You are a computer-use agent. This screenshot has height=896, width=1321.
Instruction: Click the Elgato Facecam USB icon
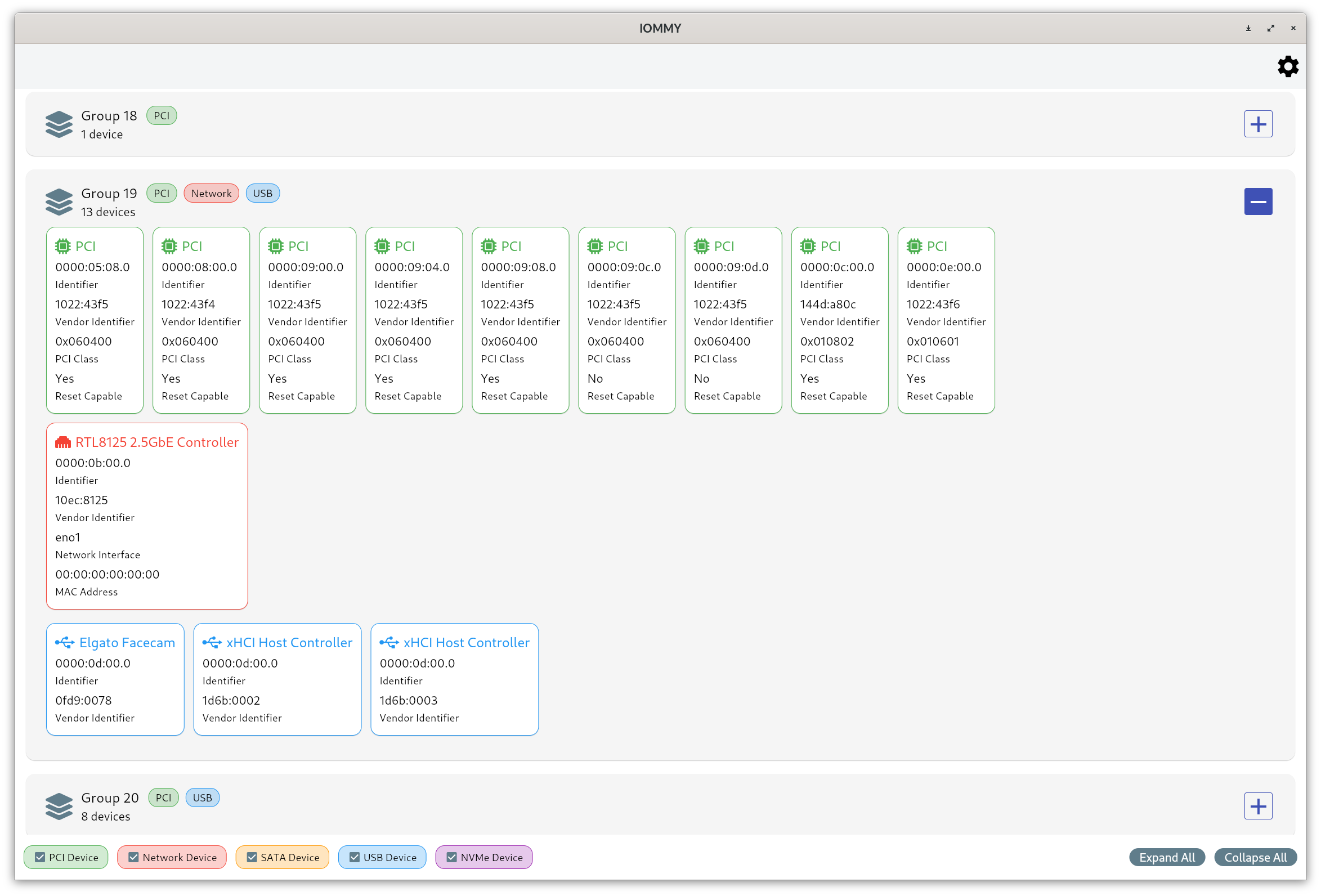(x=65, y=642)
